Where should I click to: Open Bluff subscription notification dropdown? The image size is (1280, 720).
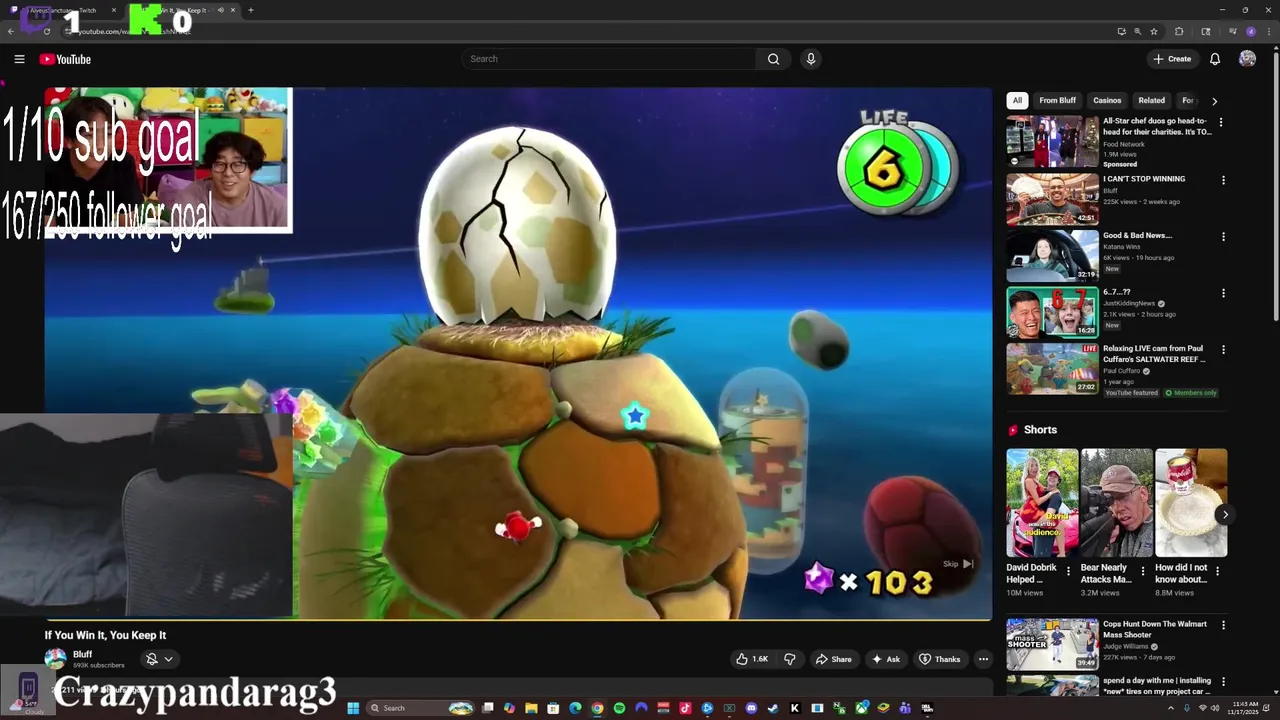(x=159, y=659)
